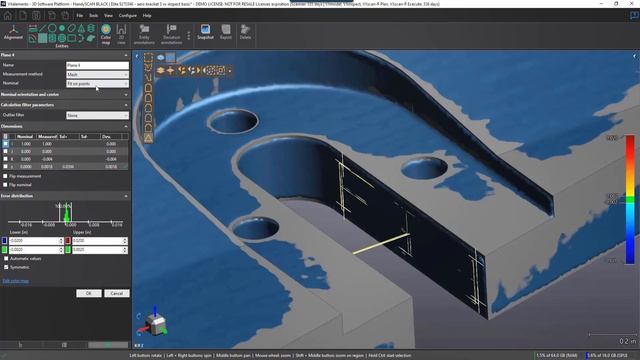This screenshot has height=360, width=640.
Task: Select the Plane entity tool (filled square)
Action: click(42, 38)
